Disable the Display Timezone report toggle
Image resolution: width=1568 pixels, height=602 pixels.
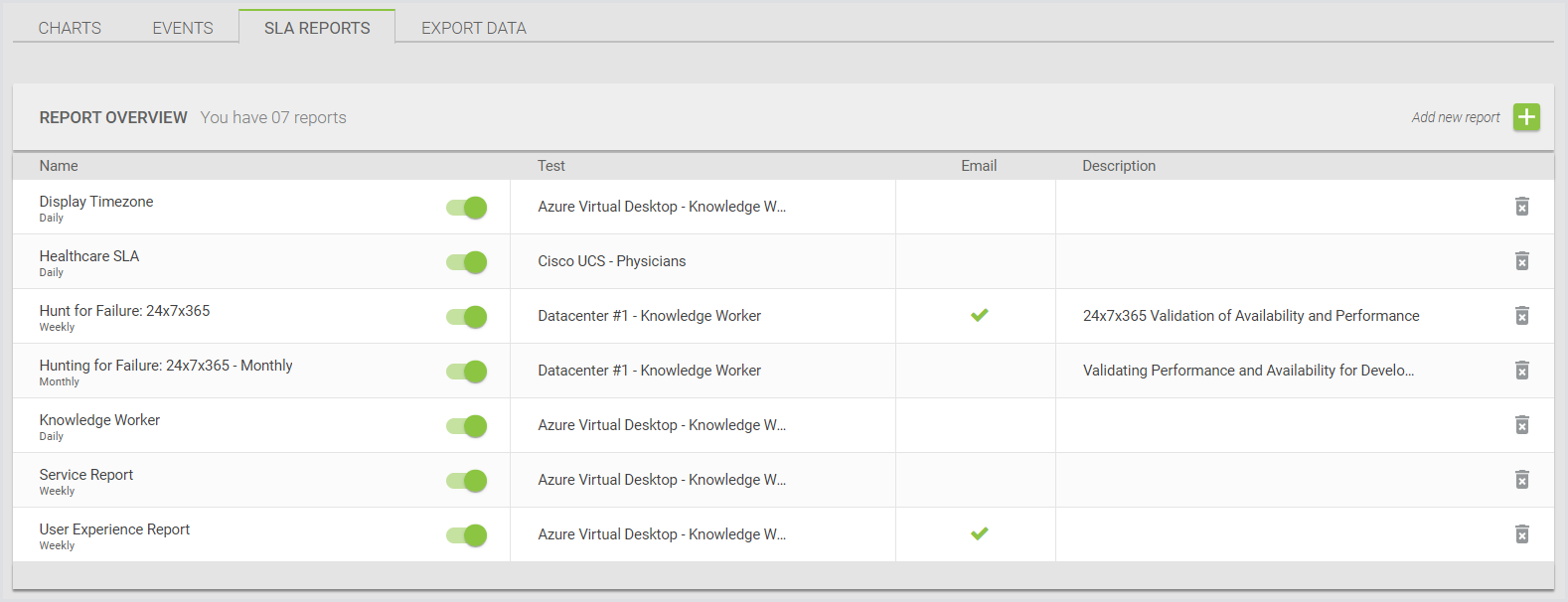tap(467, 208)
